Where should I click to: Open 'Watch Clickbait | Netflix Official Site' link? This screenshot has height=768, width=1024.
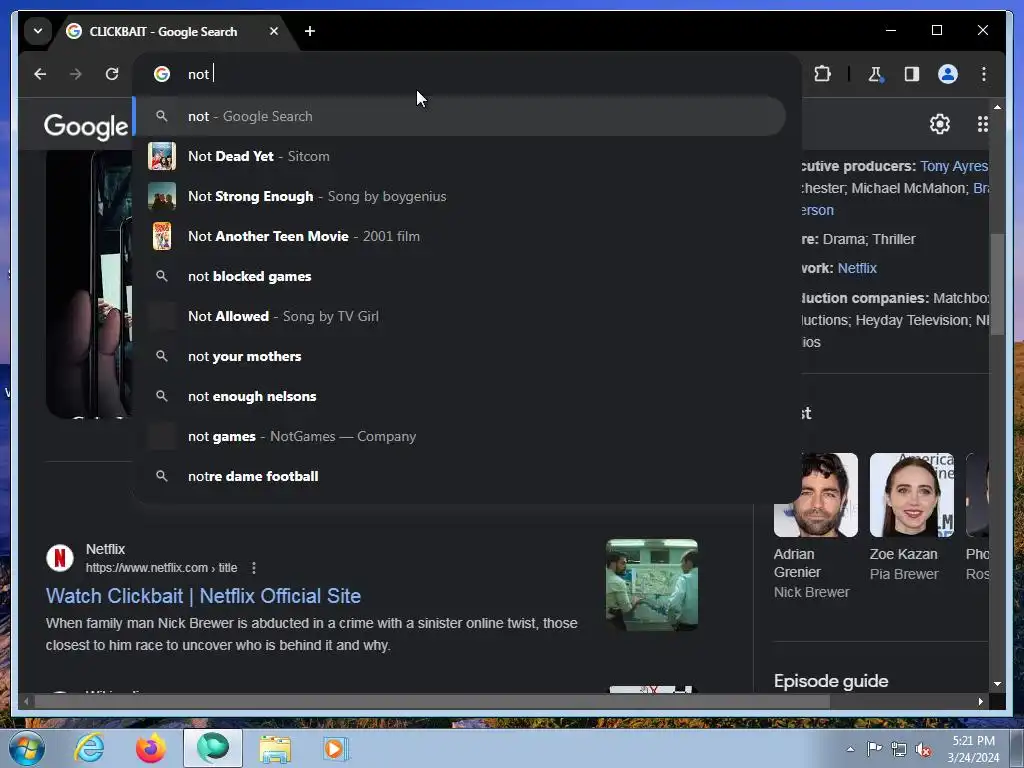[x=203, y=596]
